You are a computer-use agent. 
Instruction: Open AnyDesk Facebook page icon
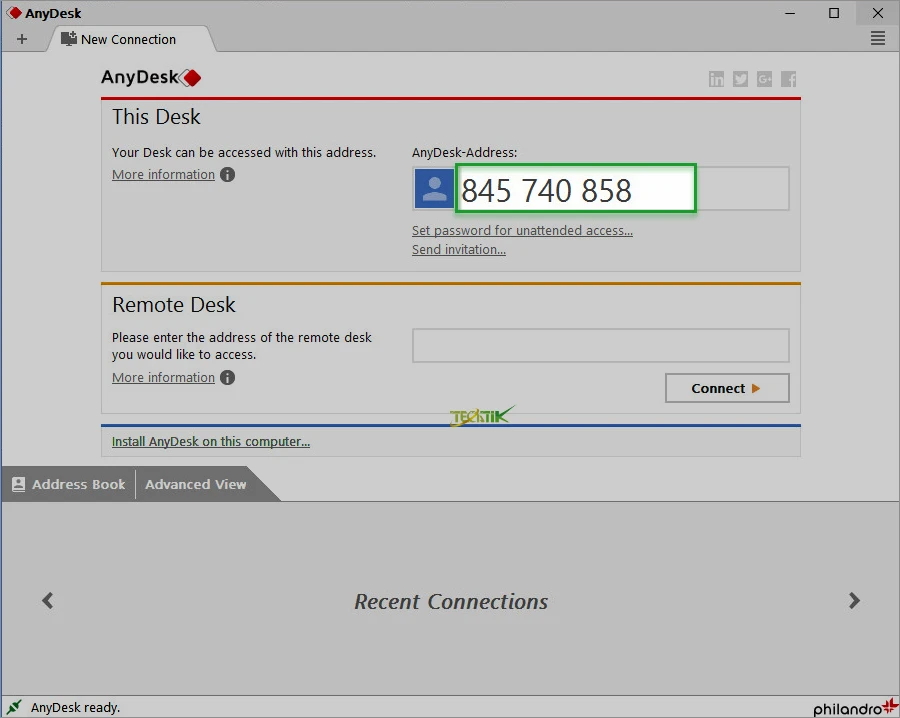pyautogui.click(x=789, y=79)
